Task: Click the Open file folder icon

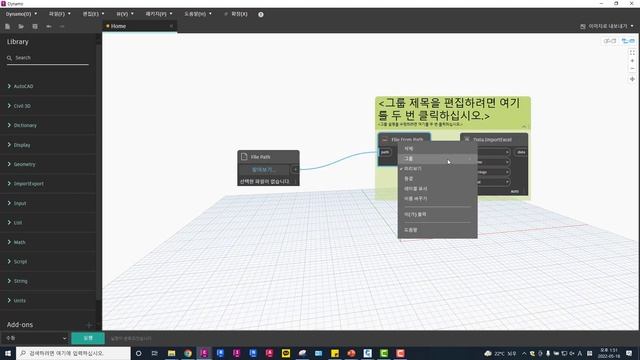Action: (21, 27)
